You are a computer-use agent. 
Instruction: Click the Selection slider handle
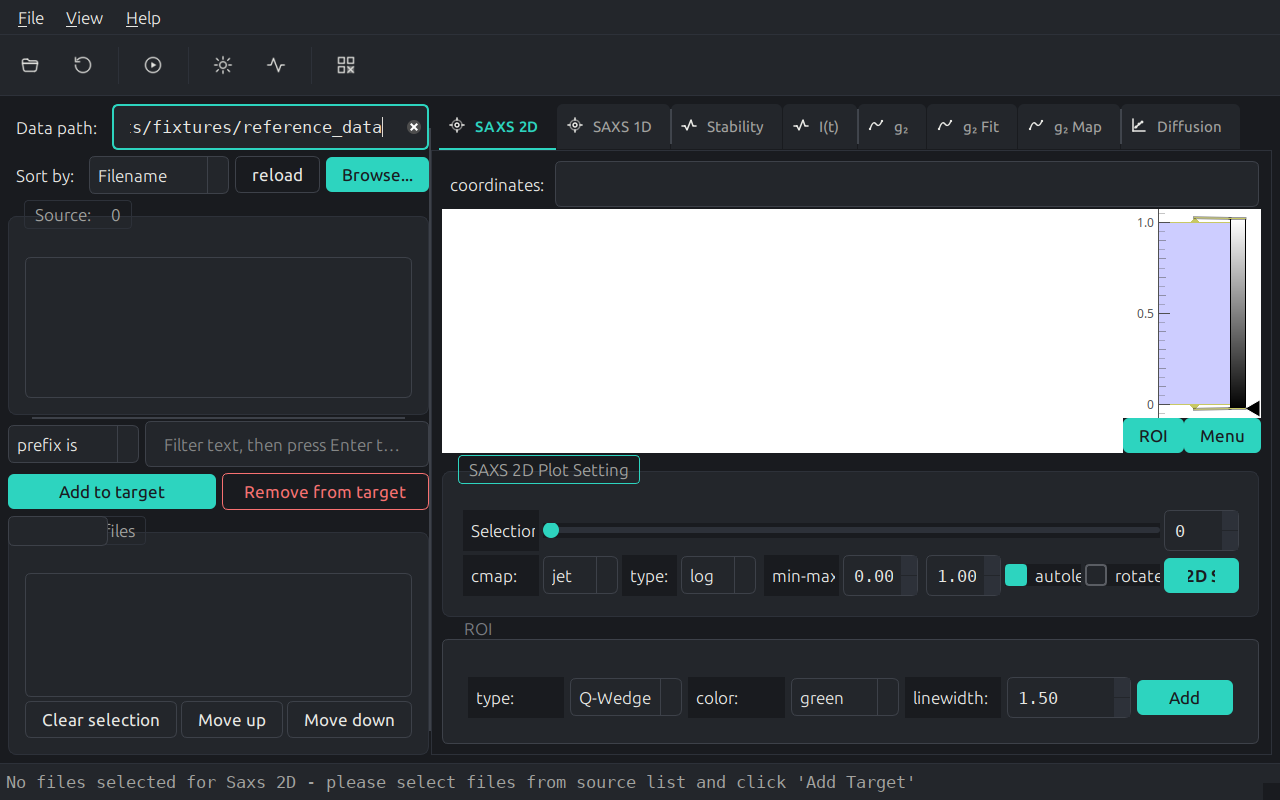point(551,531)
